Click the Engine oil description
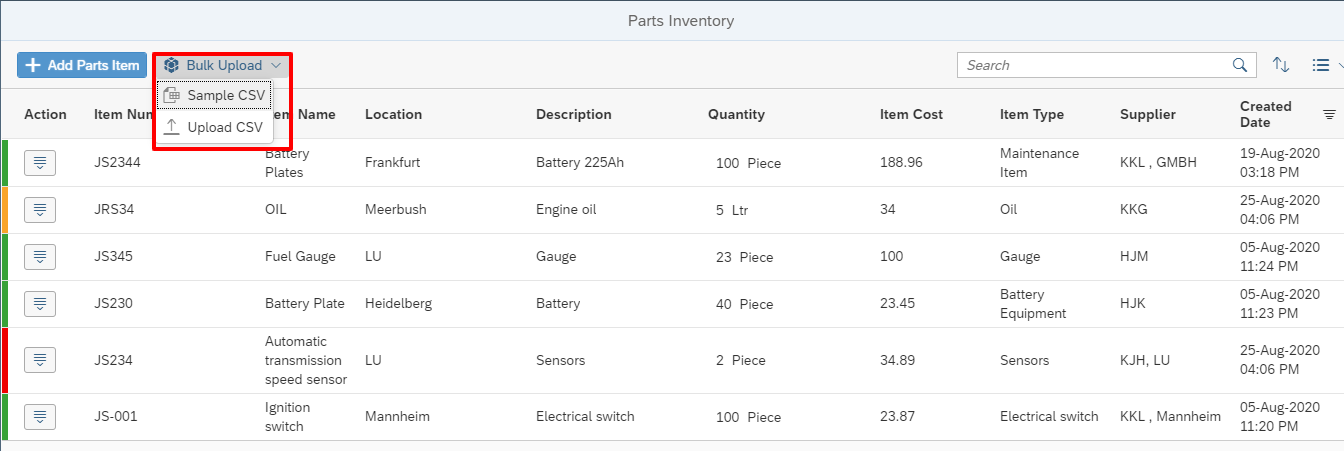1344x451 pixels. [x=567, y=210]
